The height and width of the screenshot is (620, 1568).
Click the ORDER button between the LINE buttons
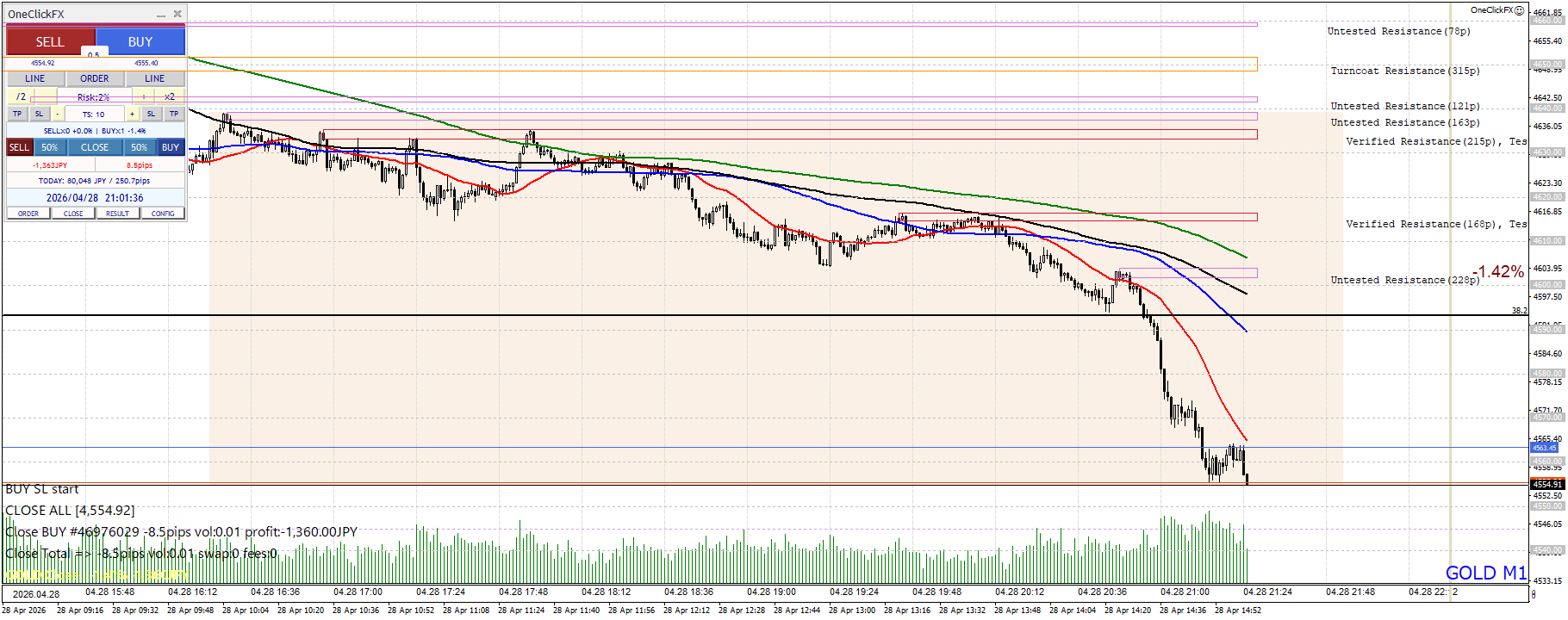pyautogui.click(x=95, y=78)
